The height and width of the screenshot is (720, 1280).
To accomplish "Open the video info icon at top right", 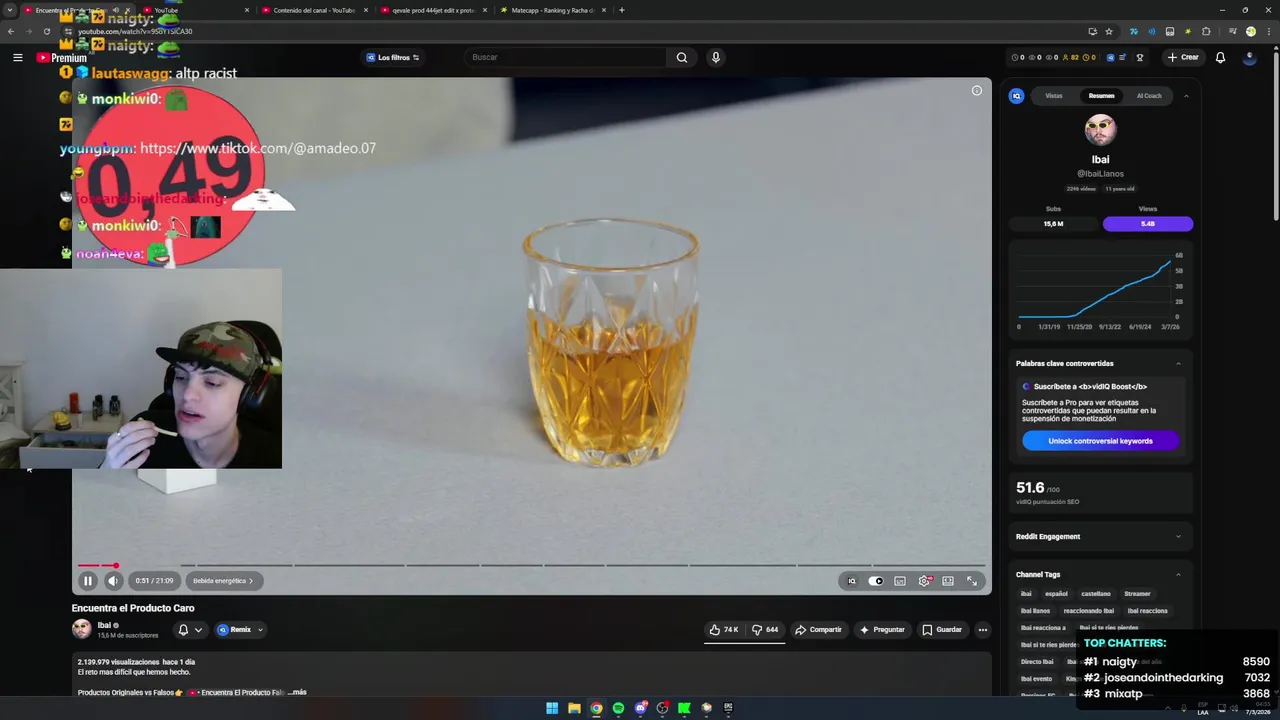I will [977, 91].
